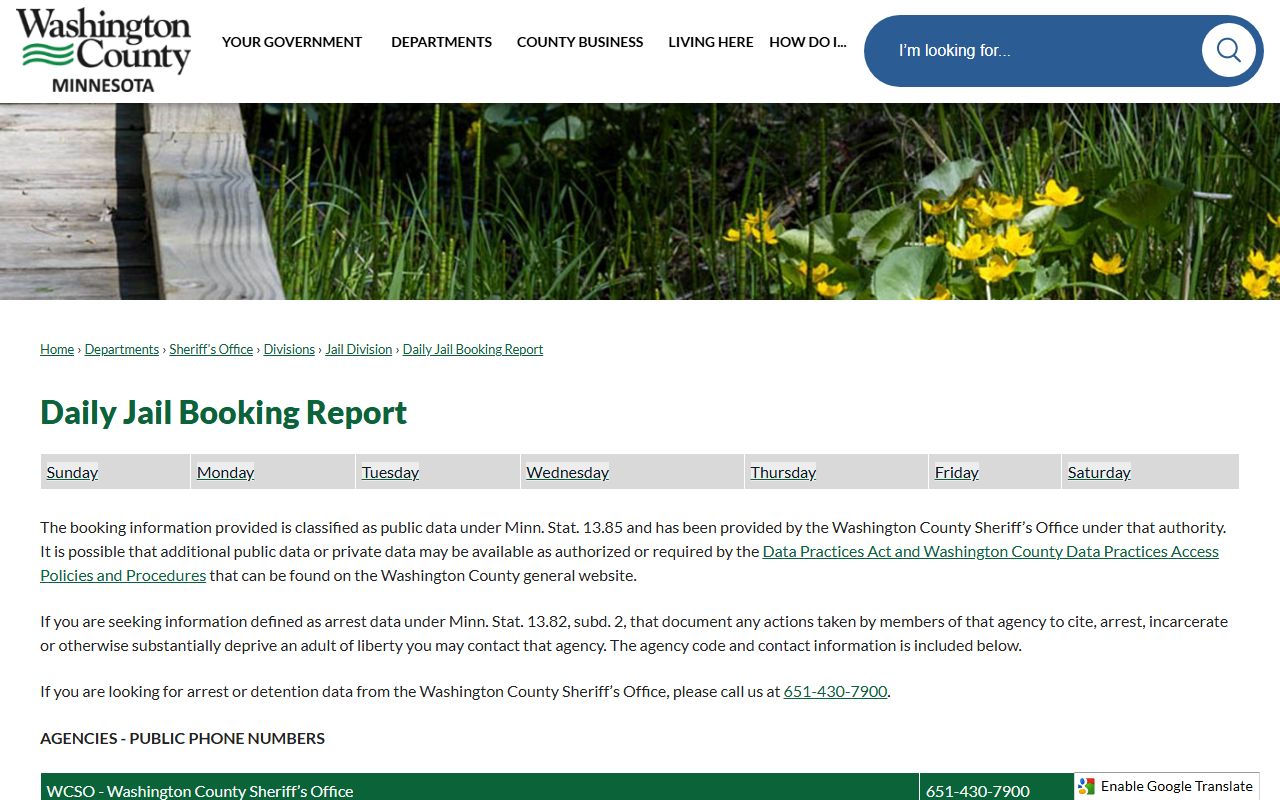The image size is (1280, 800).
Task: Open the County Business menu
Action: 580,42
